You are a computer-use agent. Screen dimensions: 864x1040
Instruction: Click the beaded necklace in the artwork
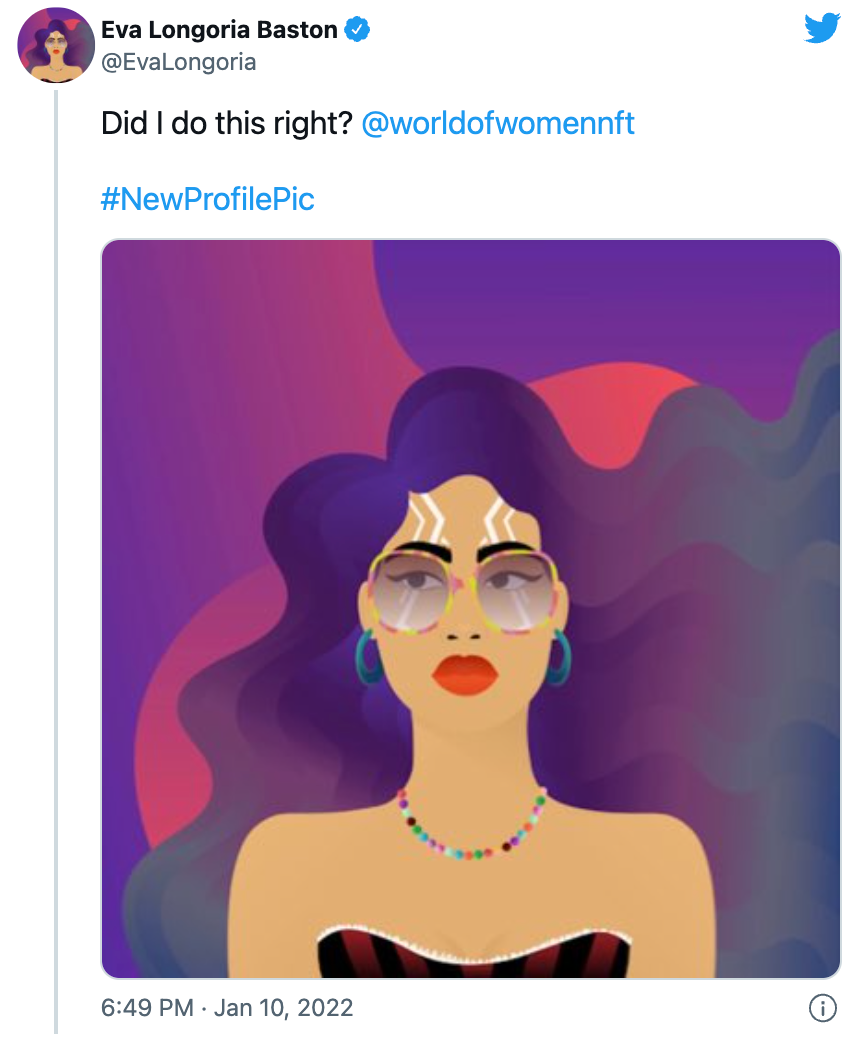tap(471, 824)
